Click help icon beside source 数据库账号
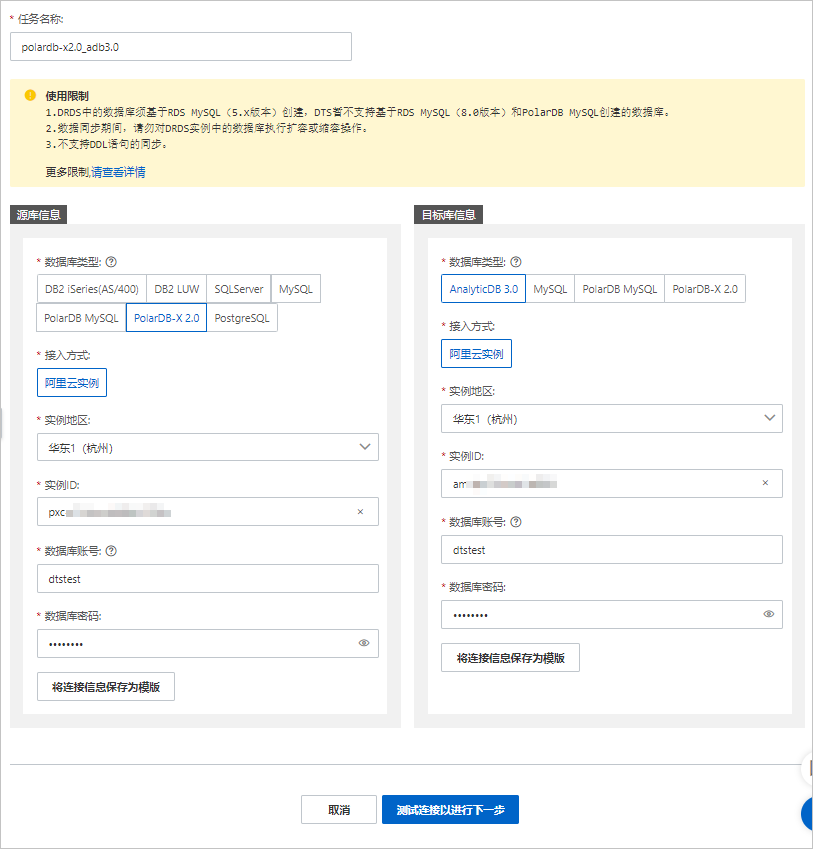The height and width of the screenshot is (849, 813). (111, 551)
